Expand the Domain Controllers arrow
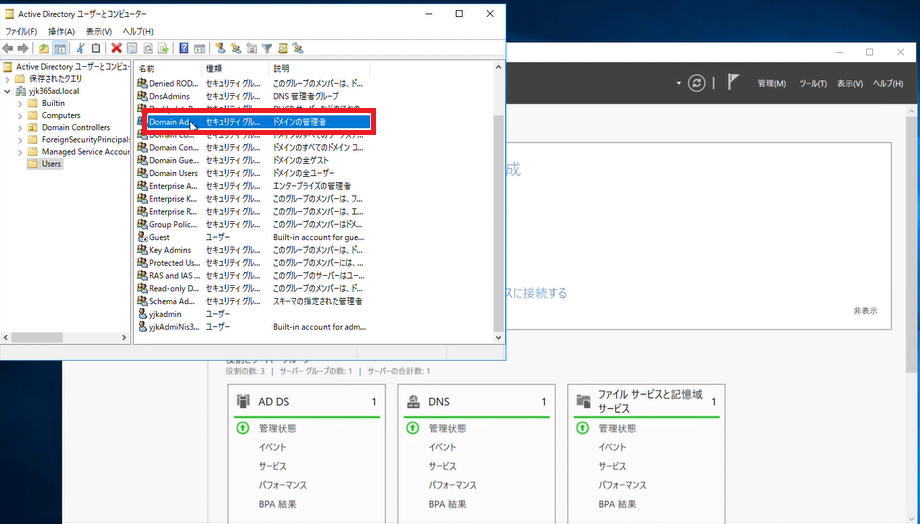Viewport: 920px width, 524px height. [x=20, y=127]
